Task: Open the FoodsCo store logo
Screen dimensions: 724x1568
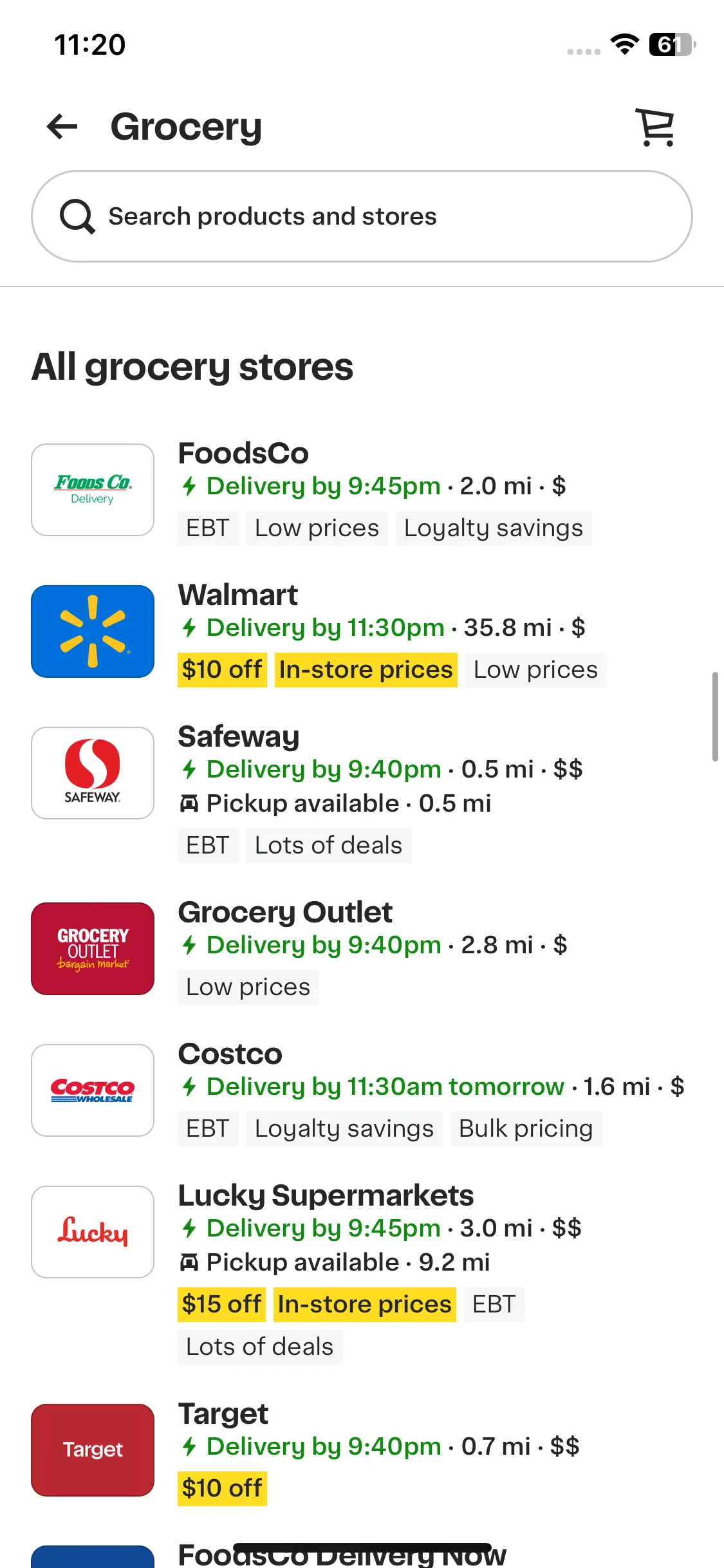Action: [x=93, y=490]
